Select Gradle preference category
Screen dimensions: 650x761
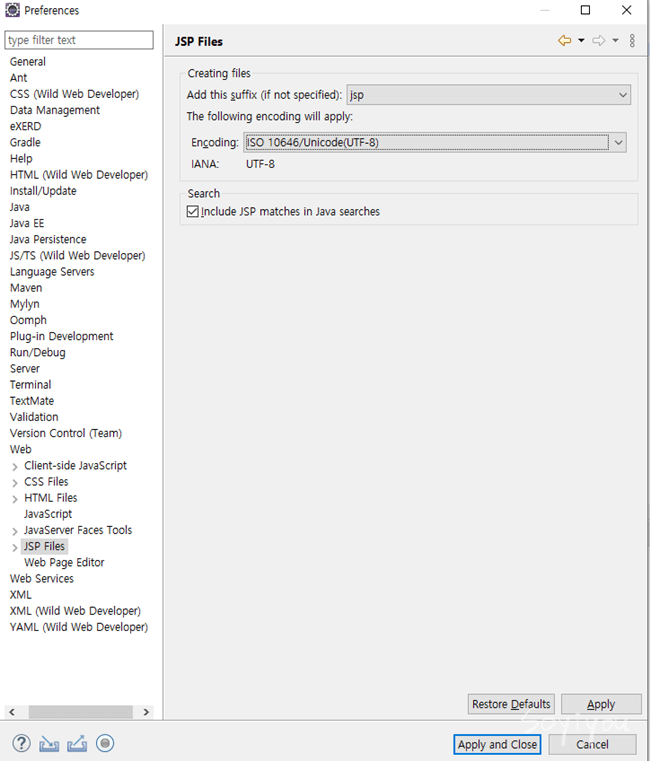coord(25,142)
